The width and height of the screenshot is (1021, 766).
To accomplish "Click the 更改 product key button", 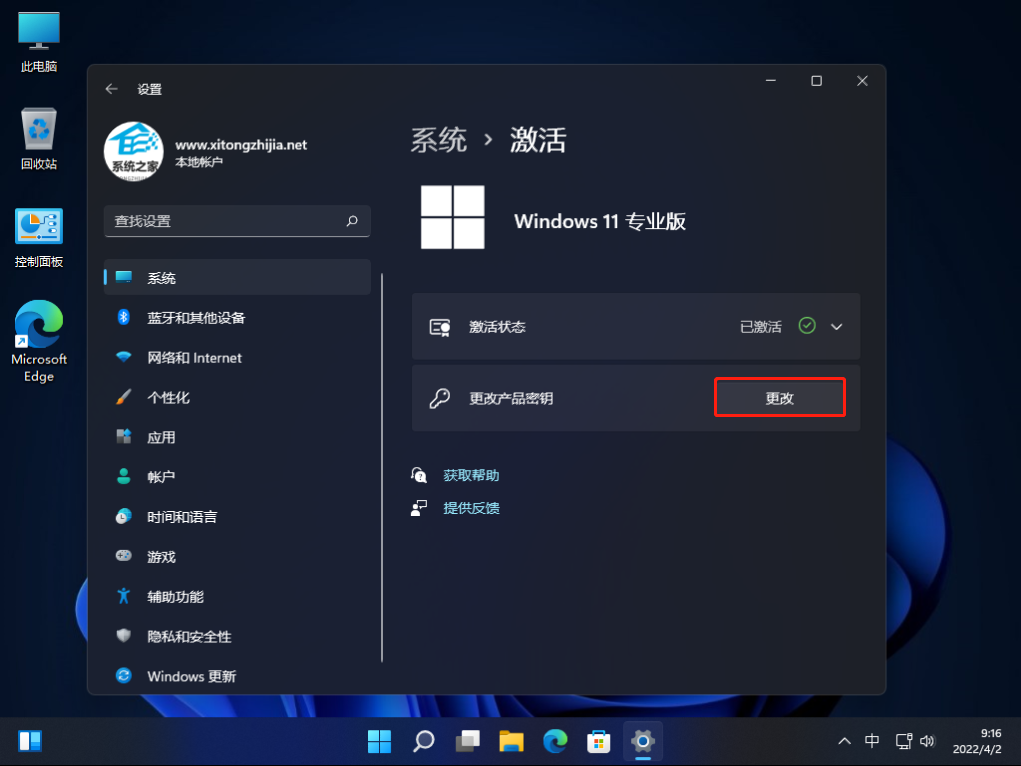I will point(779,397).
